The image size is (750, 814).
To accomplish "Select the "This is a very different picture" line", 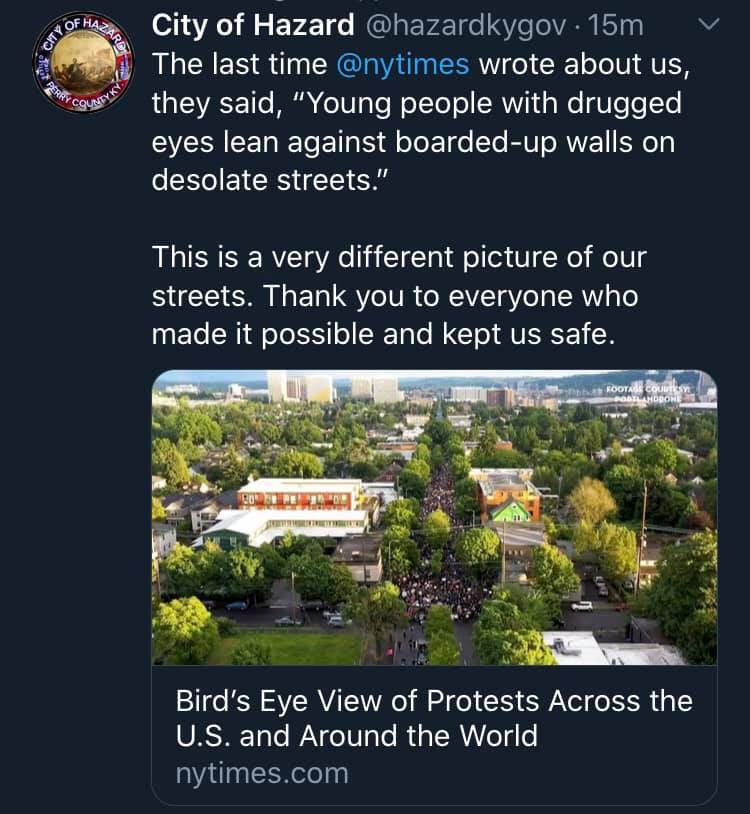I will tap(398, 257).
